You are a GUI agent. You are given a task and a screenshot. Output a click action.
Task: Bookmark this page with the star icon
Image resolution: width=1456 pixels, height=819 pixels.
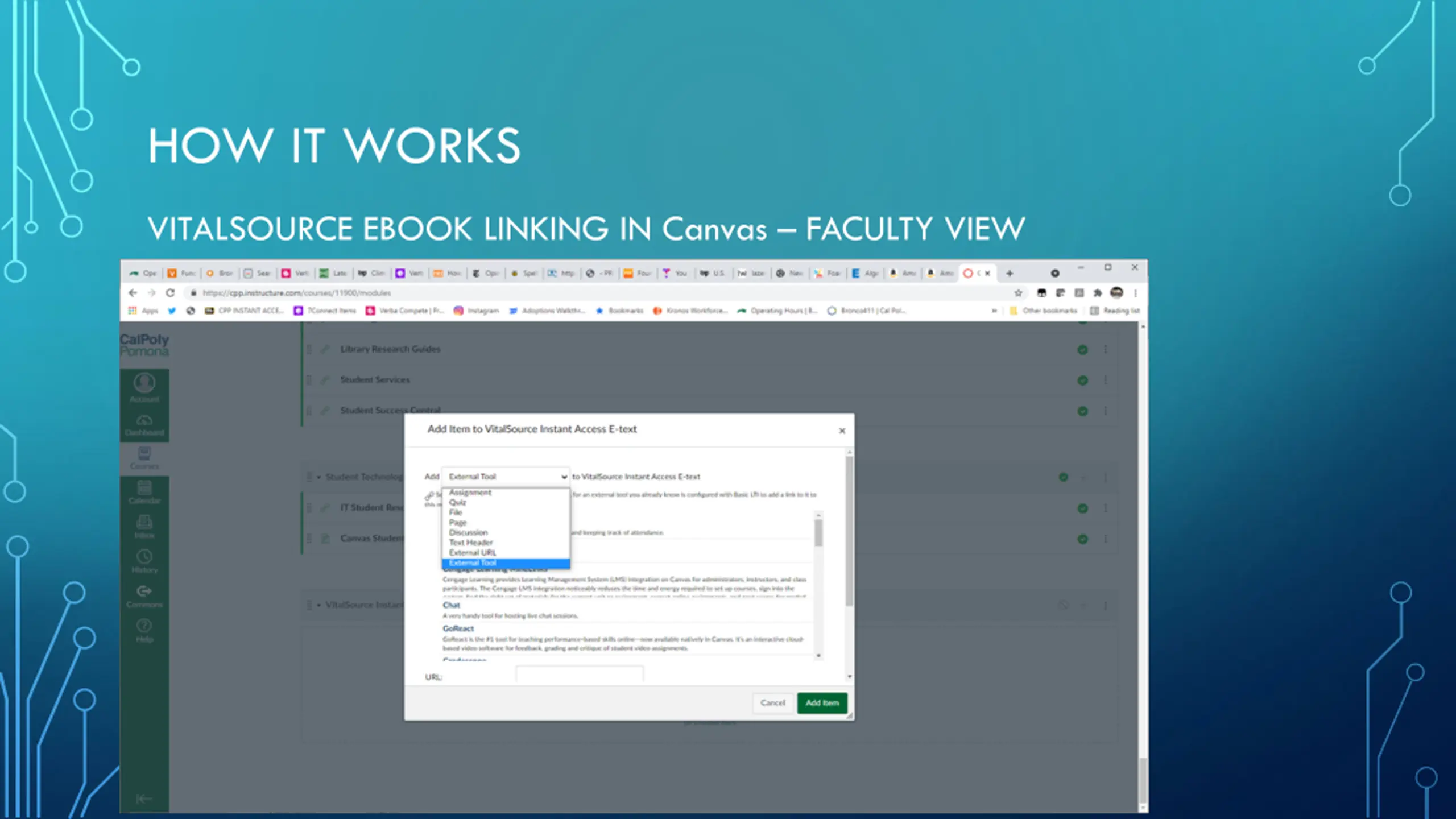pyautogui.click(x=1018, y=293)
